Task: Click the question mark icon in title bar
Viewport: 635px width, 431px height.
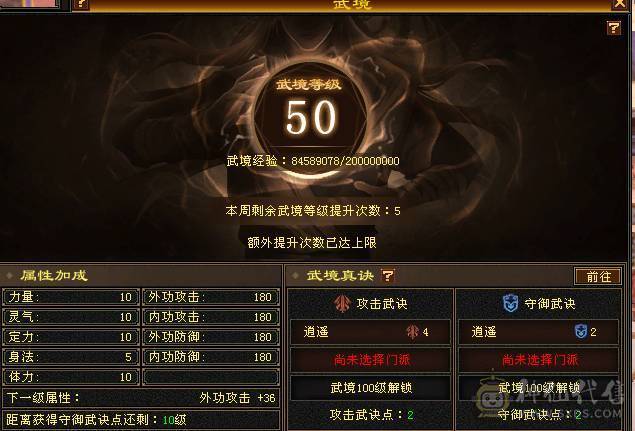Action: click(81, 4)
